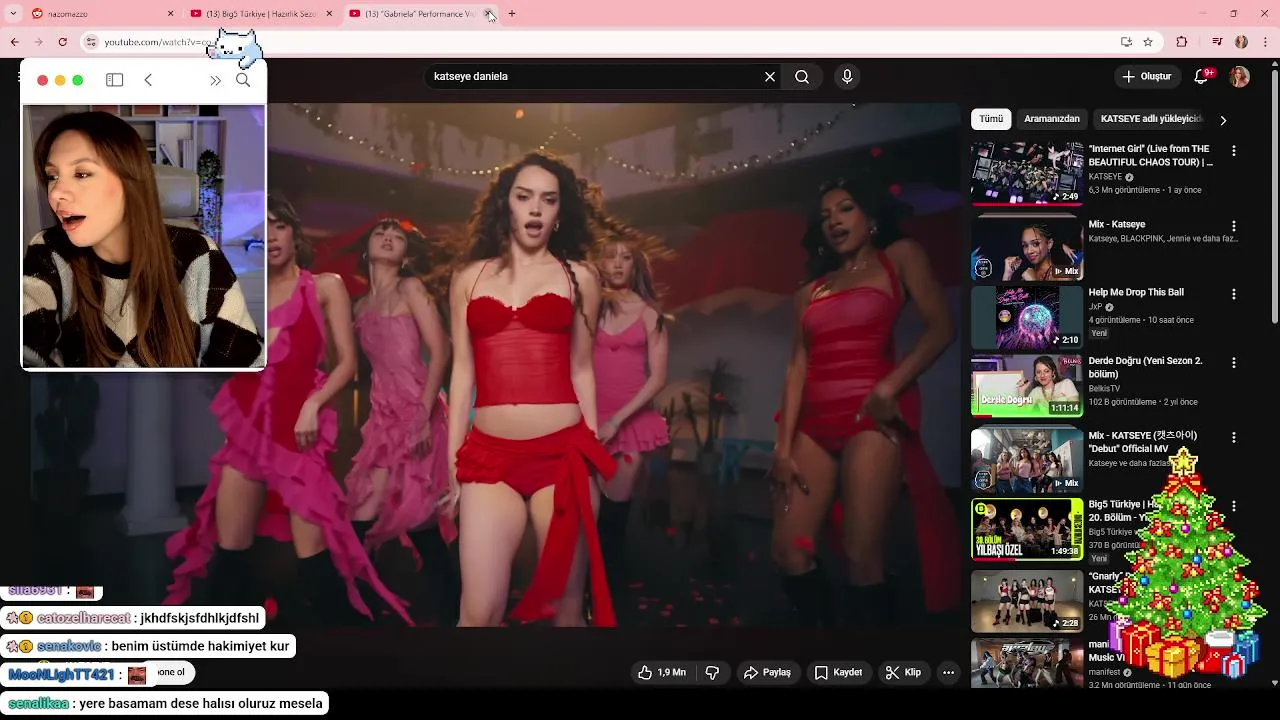
Task: Open the Chrome extensions puzzle icon
Action: tap(1182, 42)
